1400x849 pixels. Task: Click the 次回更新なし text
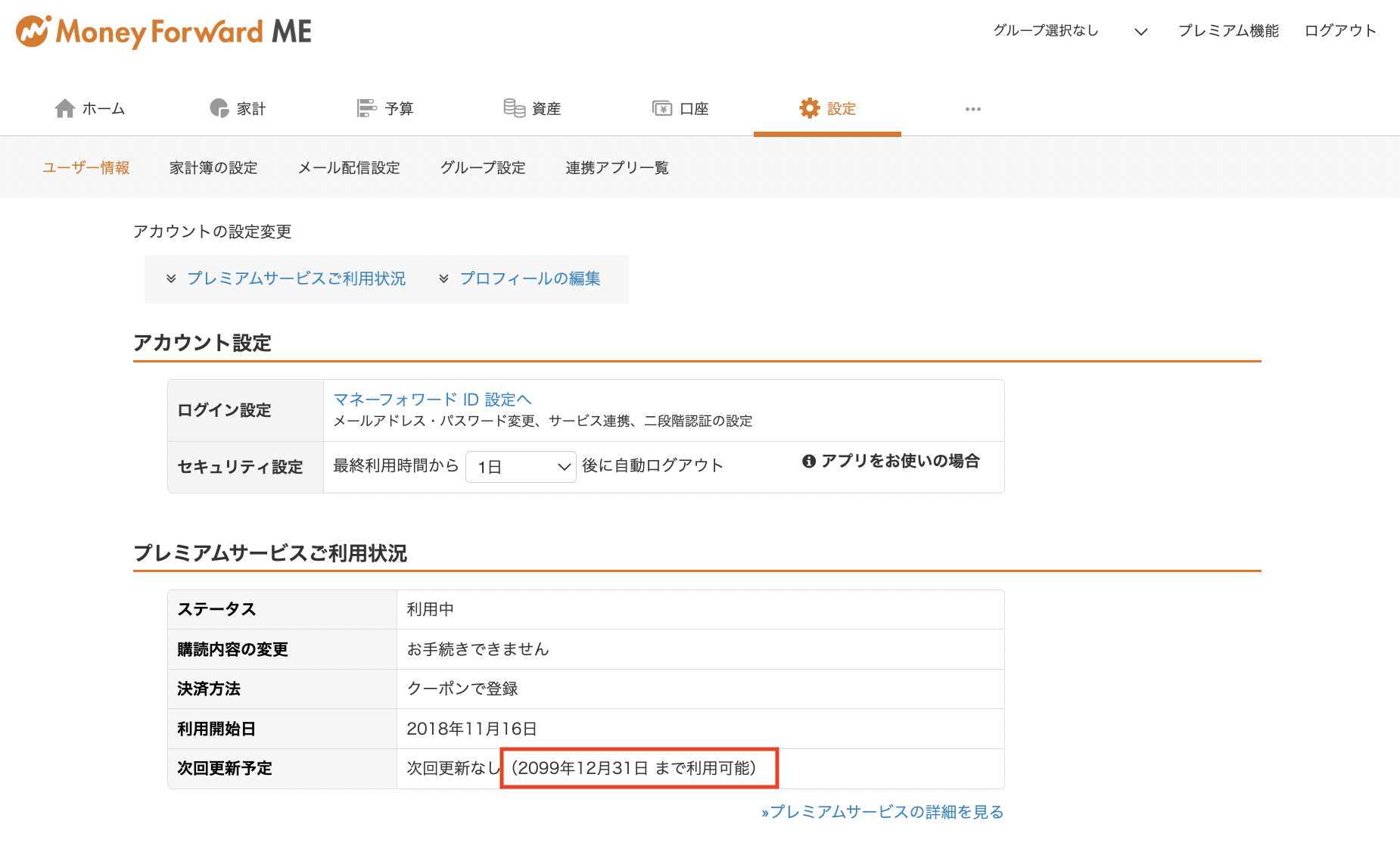pos(453,768)
